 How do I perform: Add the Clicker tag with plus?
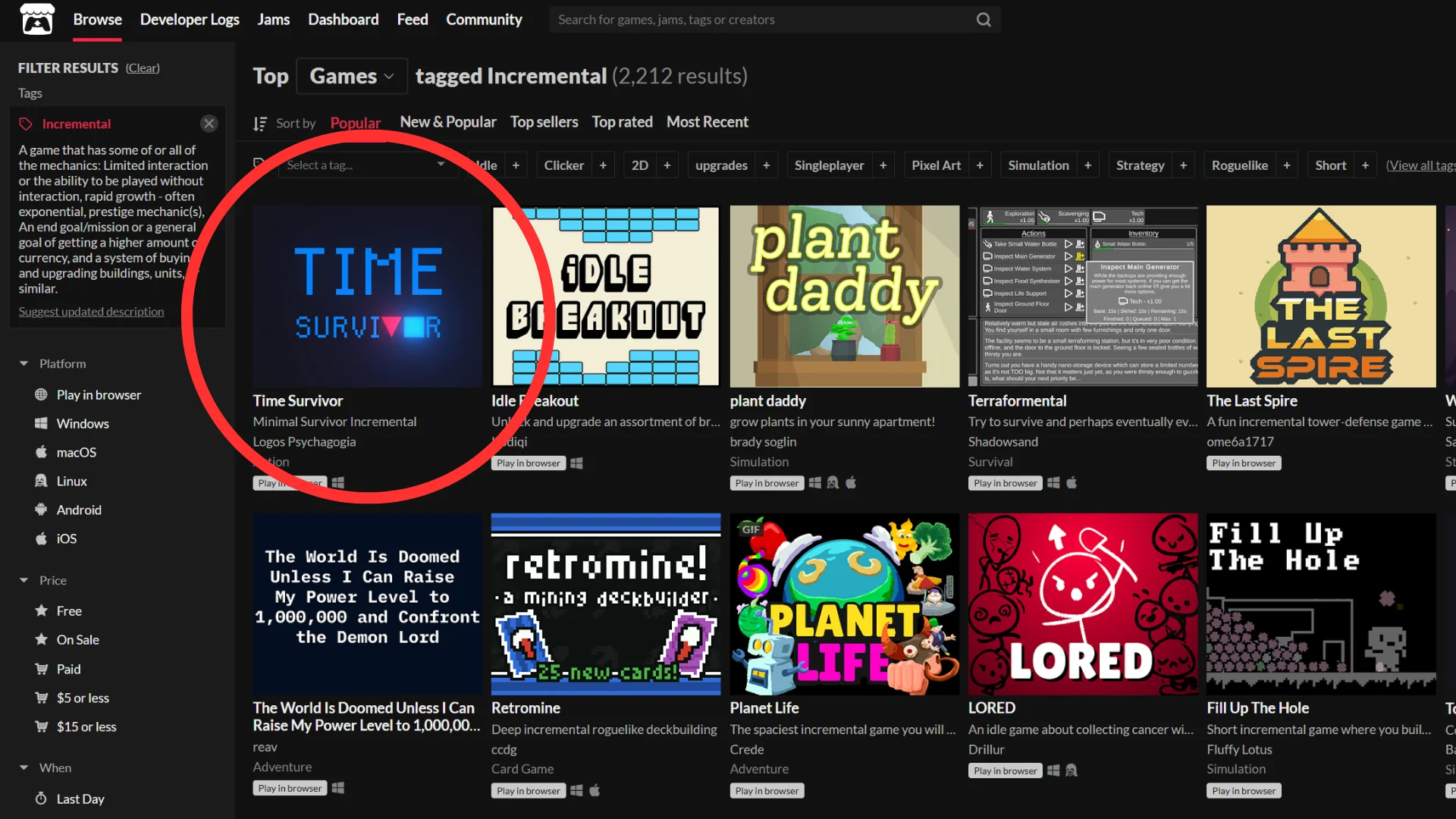[603, 165]
